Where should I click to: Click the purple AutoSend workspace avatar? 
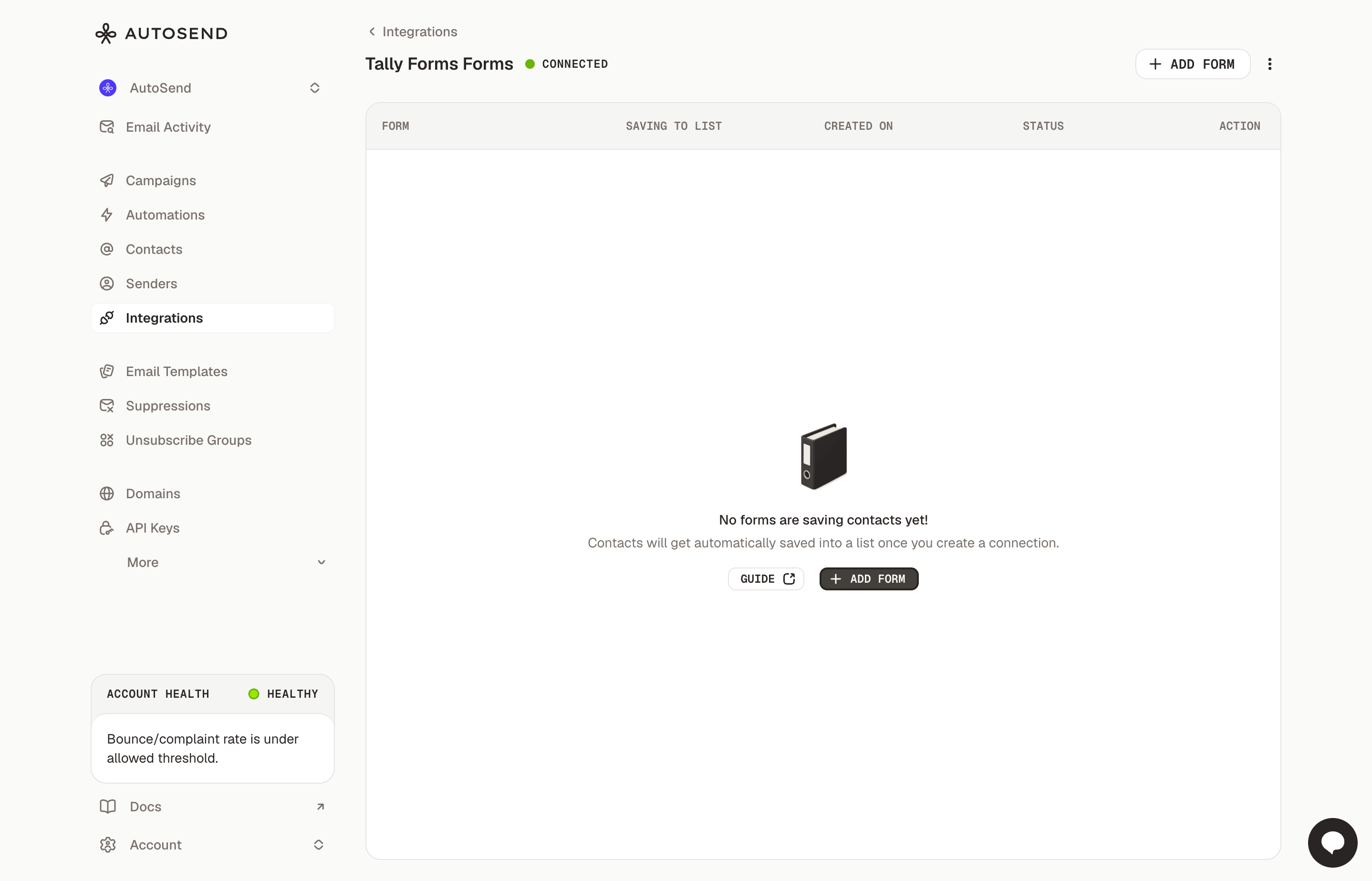107,88
